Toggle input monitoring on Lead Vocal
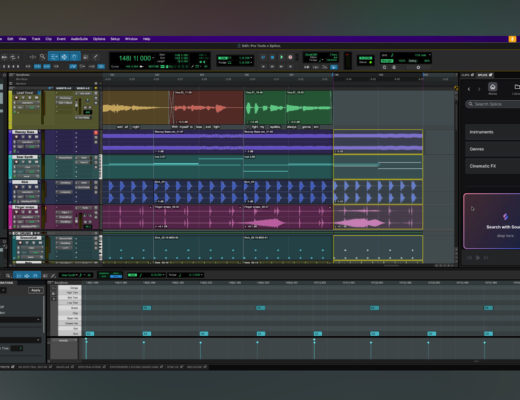Image resolution: width=520 pixels, height=400 pixels. tap(23, 98)
